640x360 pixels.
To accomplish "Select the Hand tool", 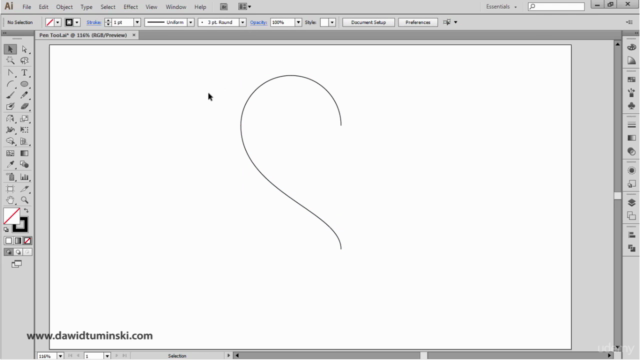I will click(x=10, y=200).
